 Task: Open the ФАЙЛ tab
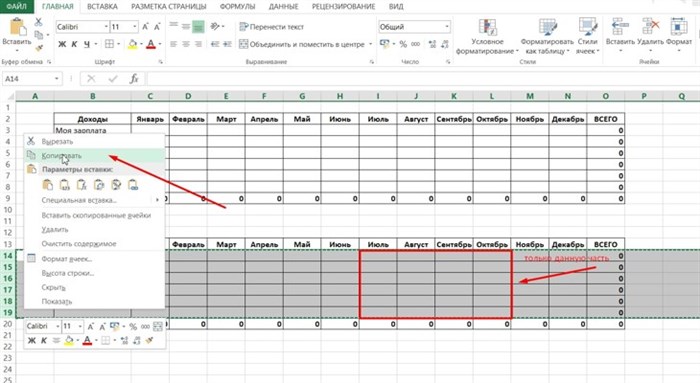(x=17, y=6)
